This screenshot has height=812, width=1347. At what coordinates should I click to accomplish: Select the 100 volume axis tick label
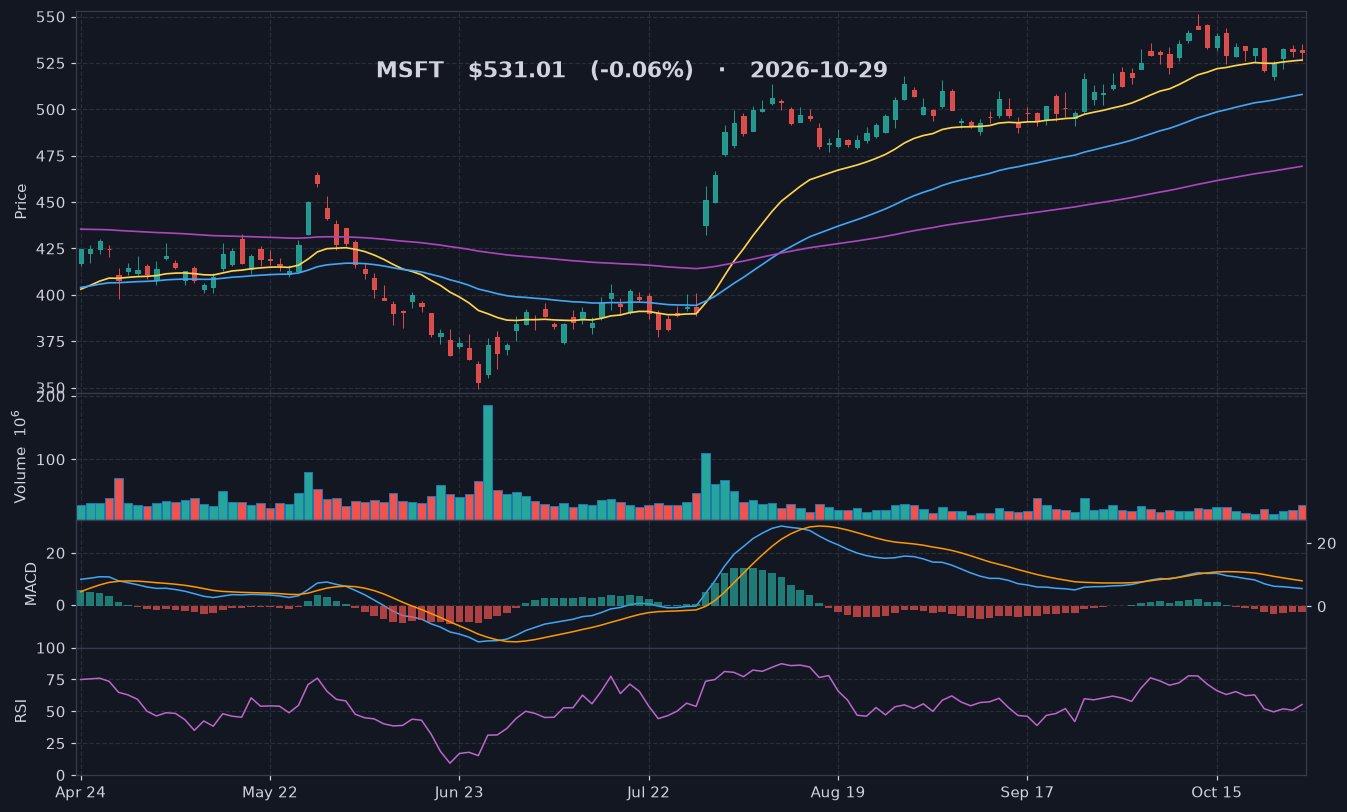click(52, 460)
